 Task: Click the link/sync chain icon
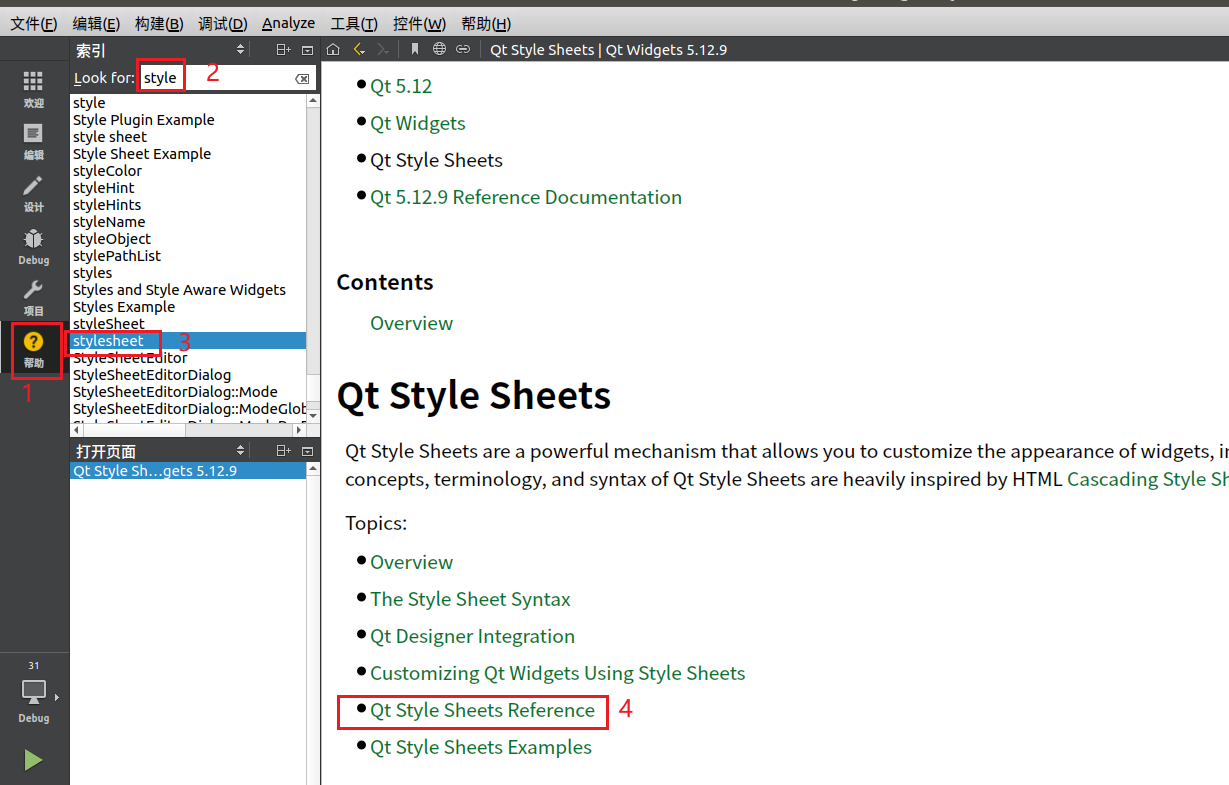[x=463, y=49]
